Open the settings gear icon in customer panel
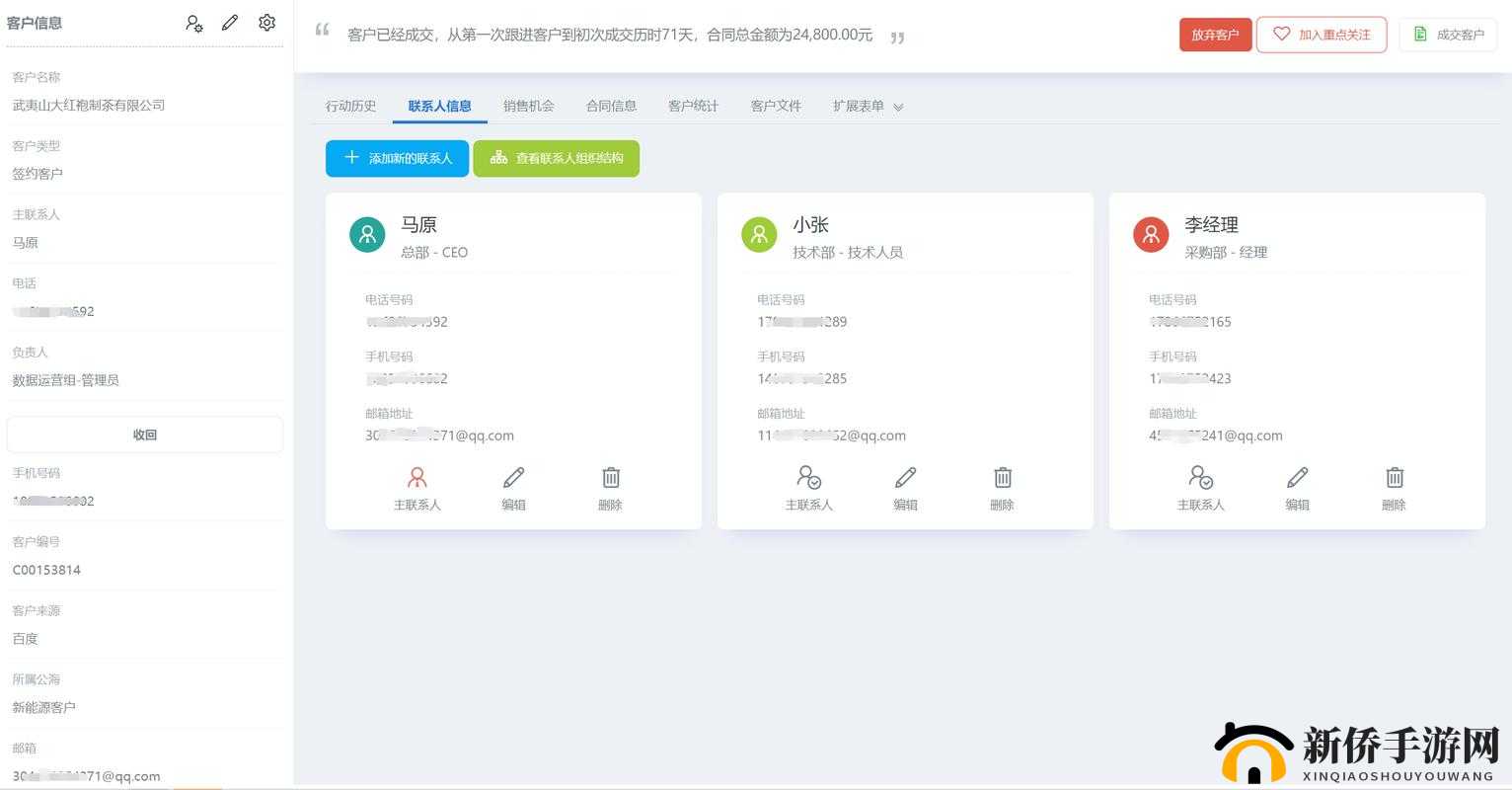The height and width of the screenshot is (790, 1512). (x=266, y=23)
